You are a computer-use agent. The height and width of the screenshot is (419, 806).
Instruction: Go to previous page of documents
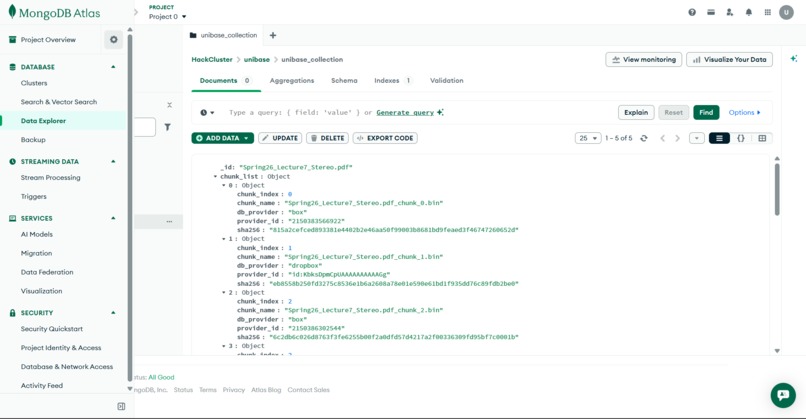click(663, 138)
